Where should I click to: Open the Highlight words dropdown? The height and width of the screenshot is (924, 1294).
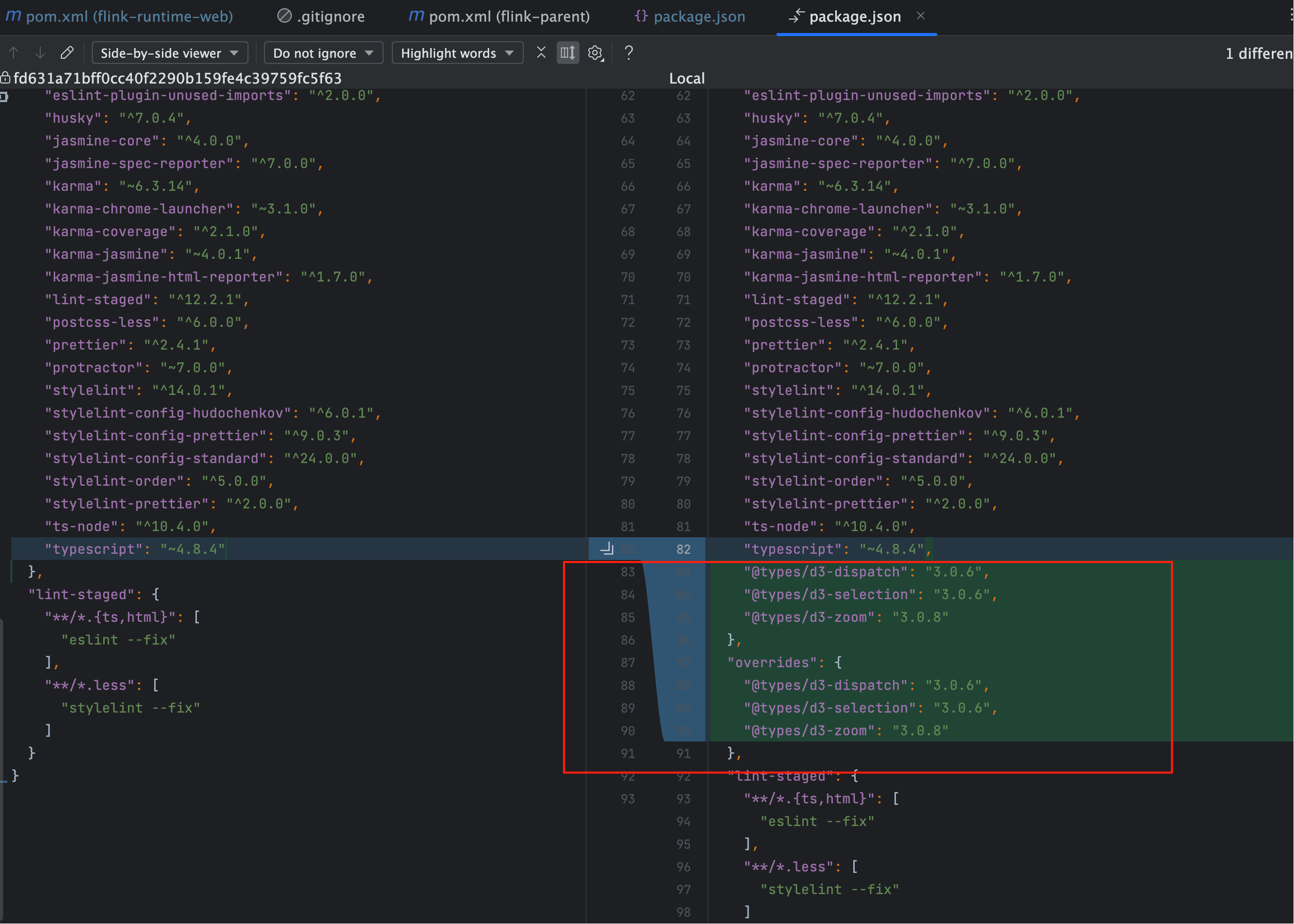click(x=457, y=53)
